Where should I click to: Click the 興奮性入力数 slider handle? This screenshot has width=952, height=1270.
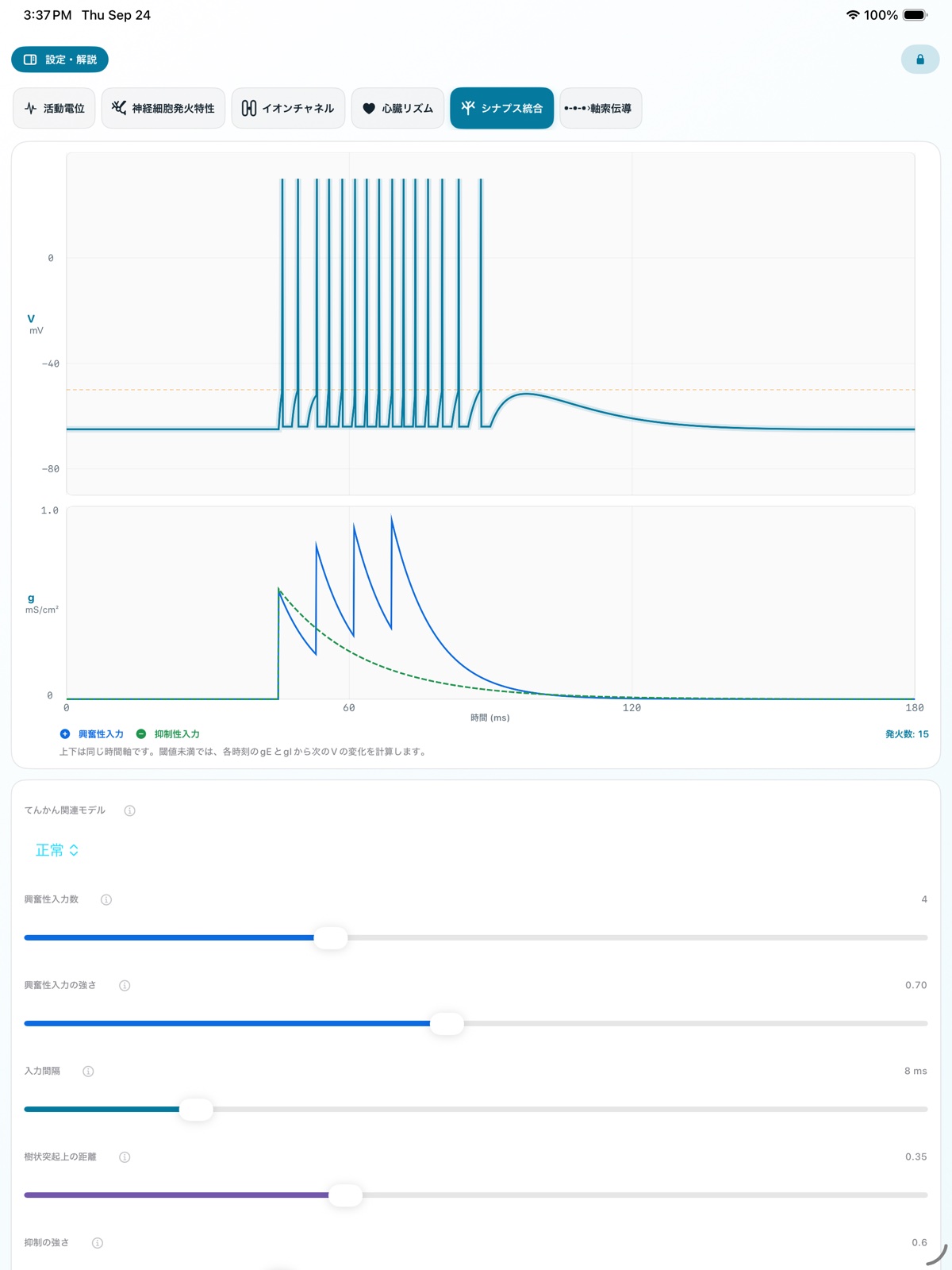click(x=331, y=937)
